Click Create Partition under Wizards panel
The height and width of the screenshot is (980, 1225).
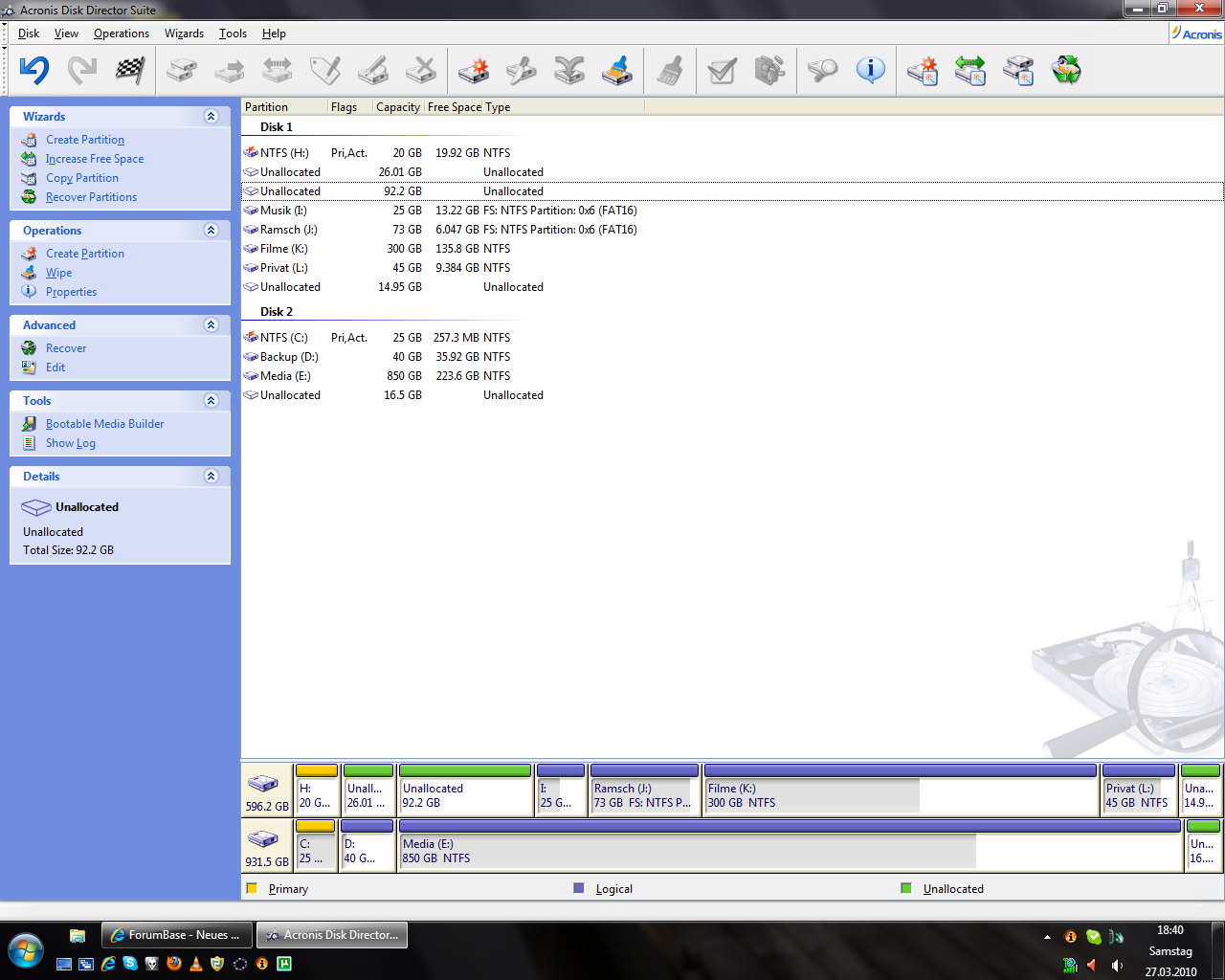coord(85,140)
